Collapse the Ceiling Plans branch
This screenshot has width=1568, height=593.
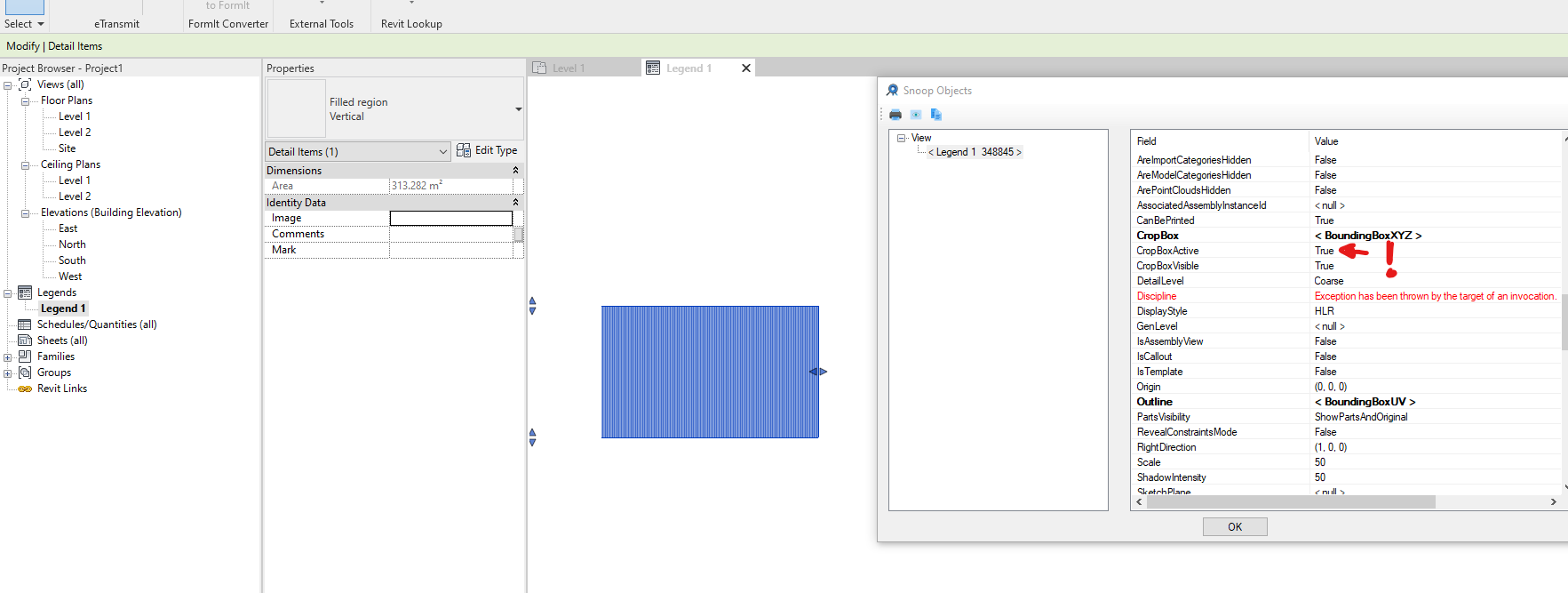25,165
